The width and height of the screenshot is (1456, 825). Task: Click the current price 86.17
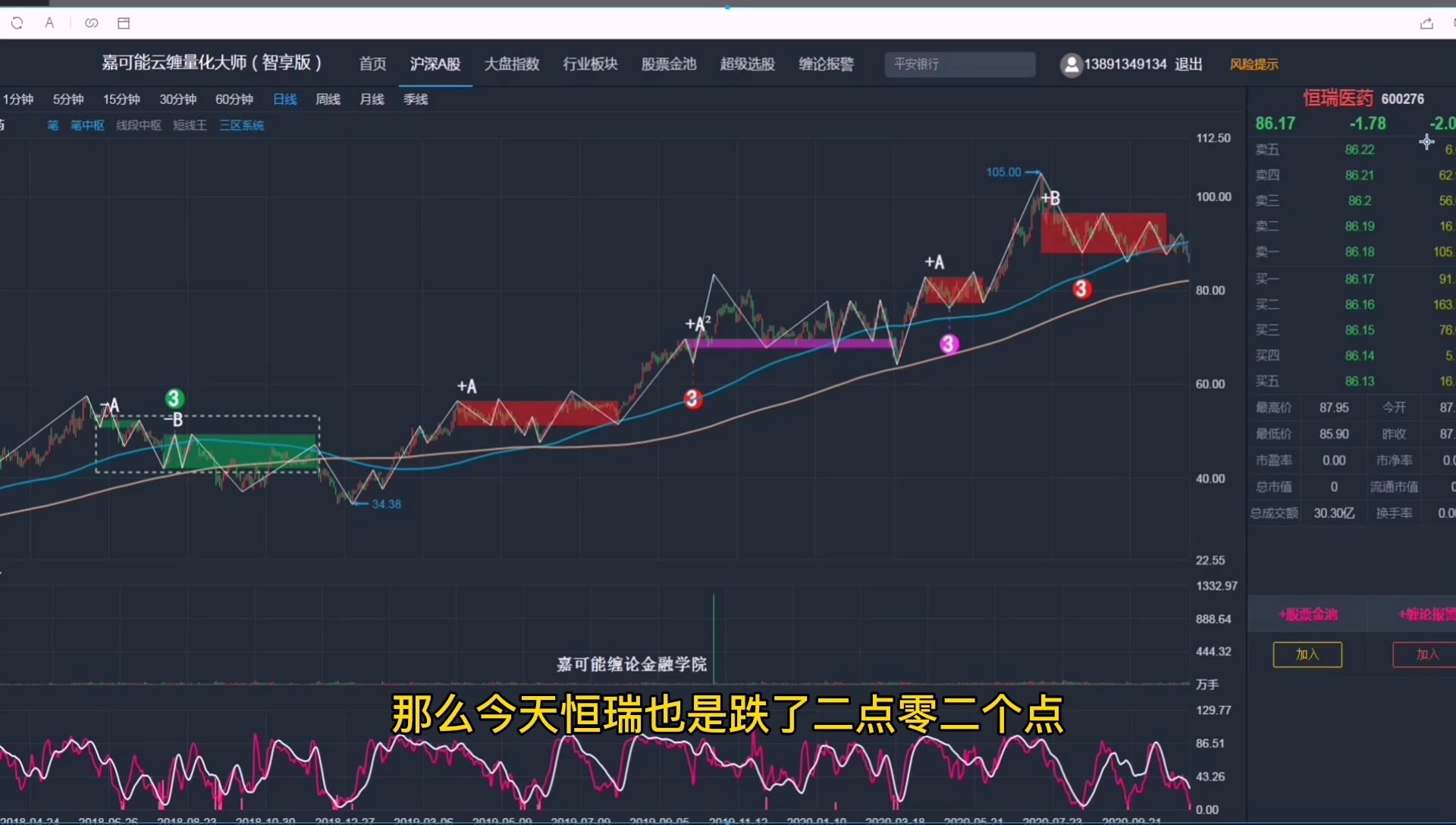point(1276,124)
